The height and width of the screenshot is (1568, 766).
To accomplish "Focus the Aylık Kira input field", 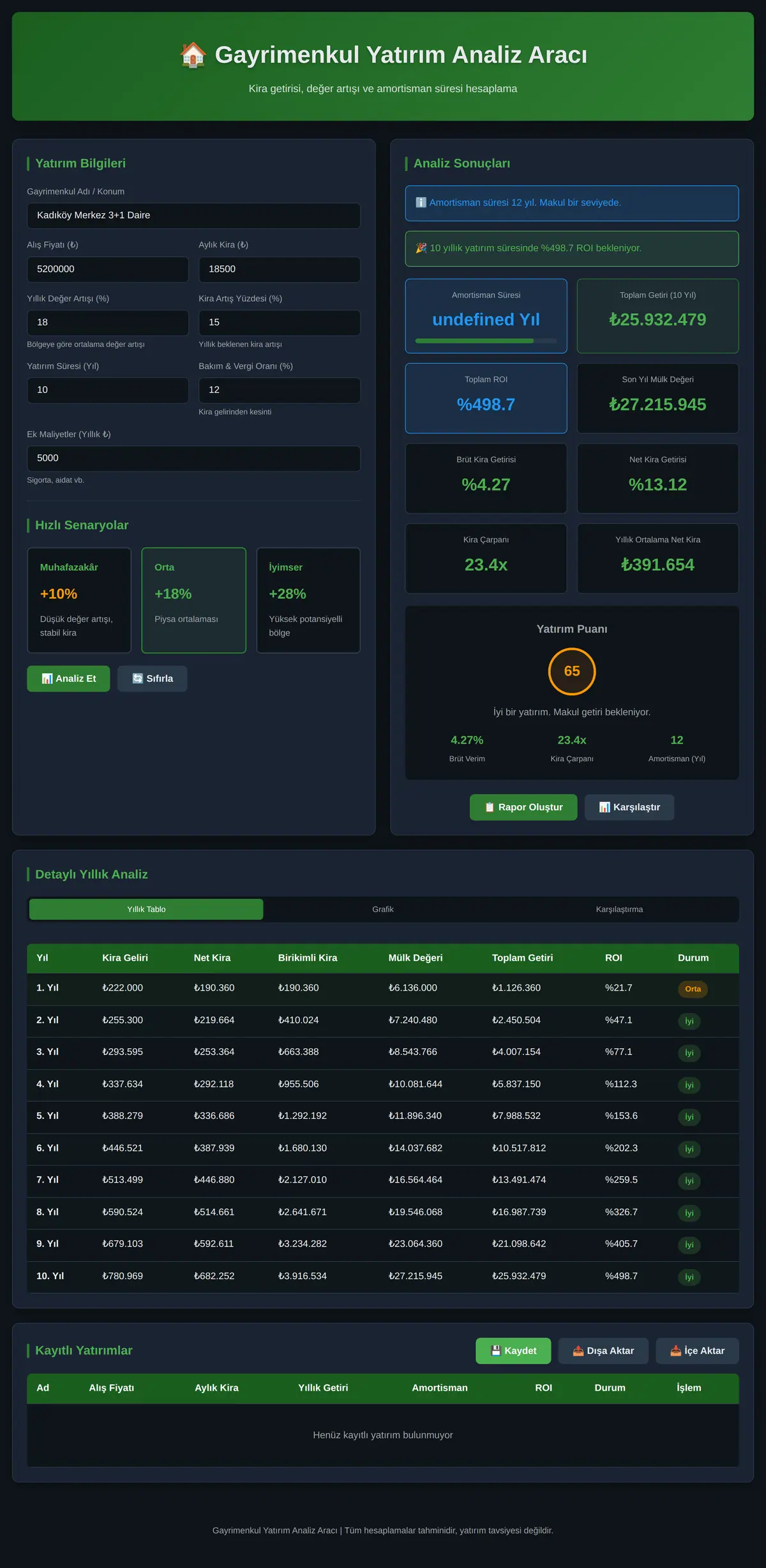I will [x=280, y=269].
